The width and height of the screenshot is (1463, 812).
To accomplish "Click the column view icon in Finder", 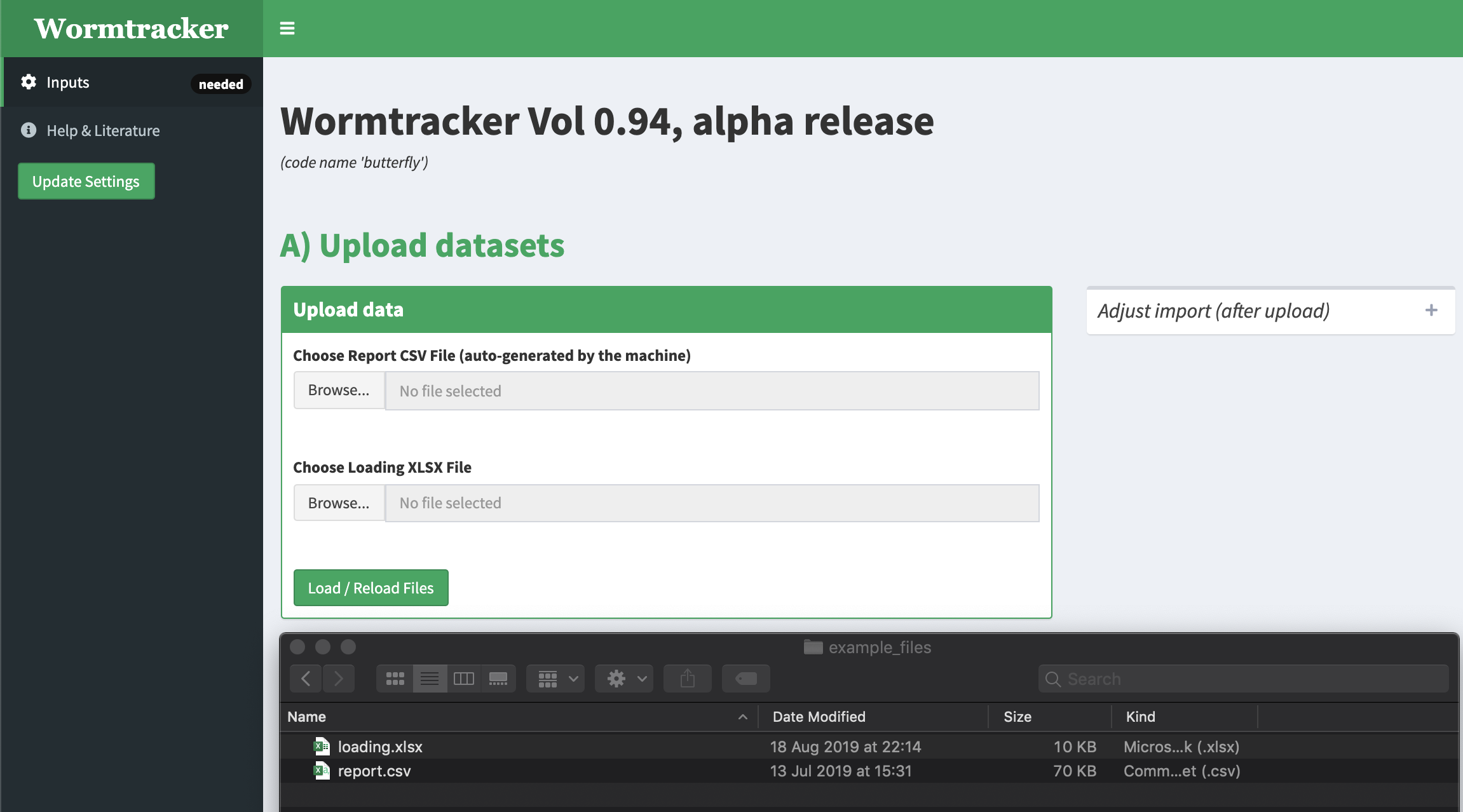I will [462, 678].
